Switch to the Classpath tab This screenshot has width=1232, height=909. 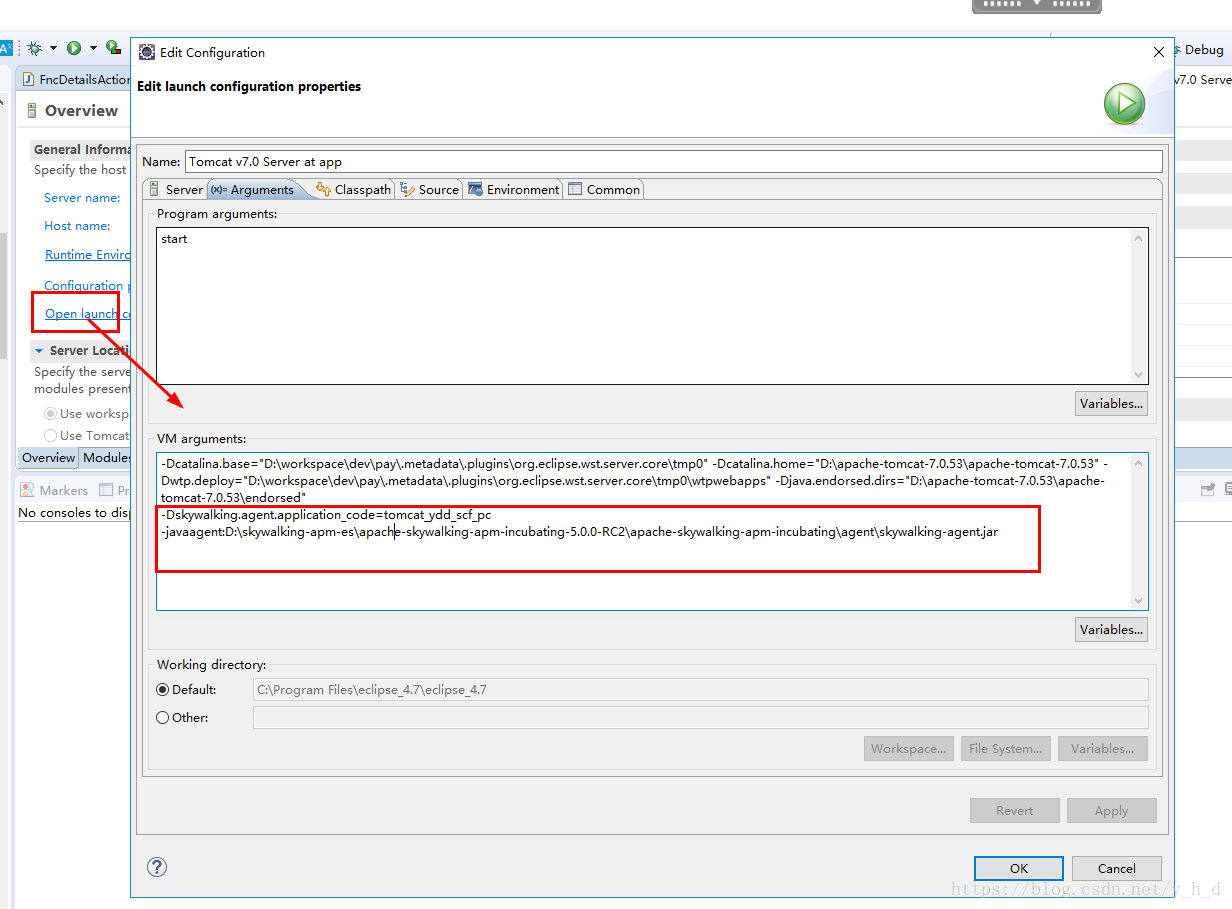(353, 189)
